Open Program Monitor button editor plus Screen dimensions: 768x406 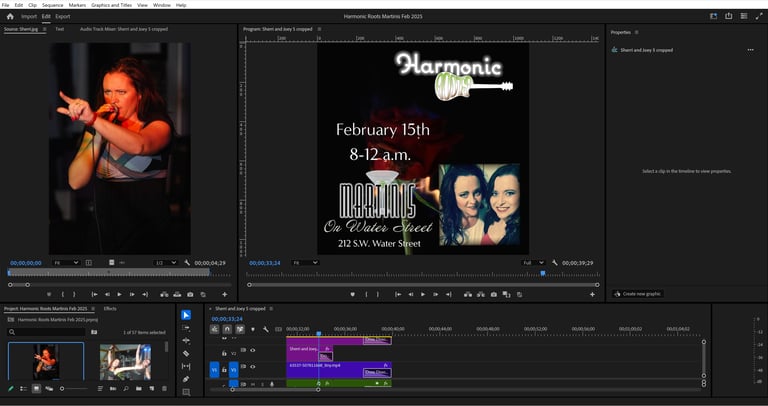click(592, 294)
